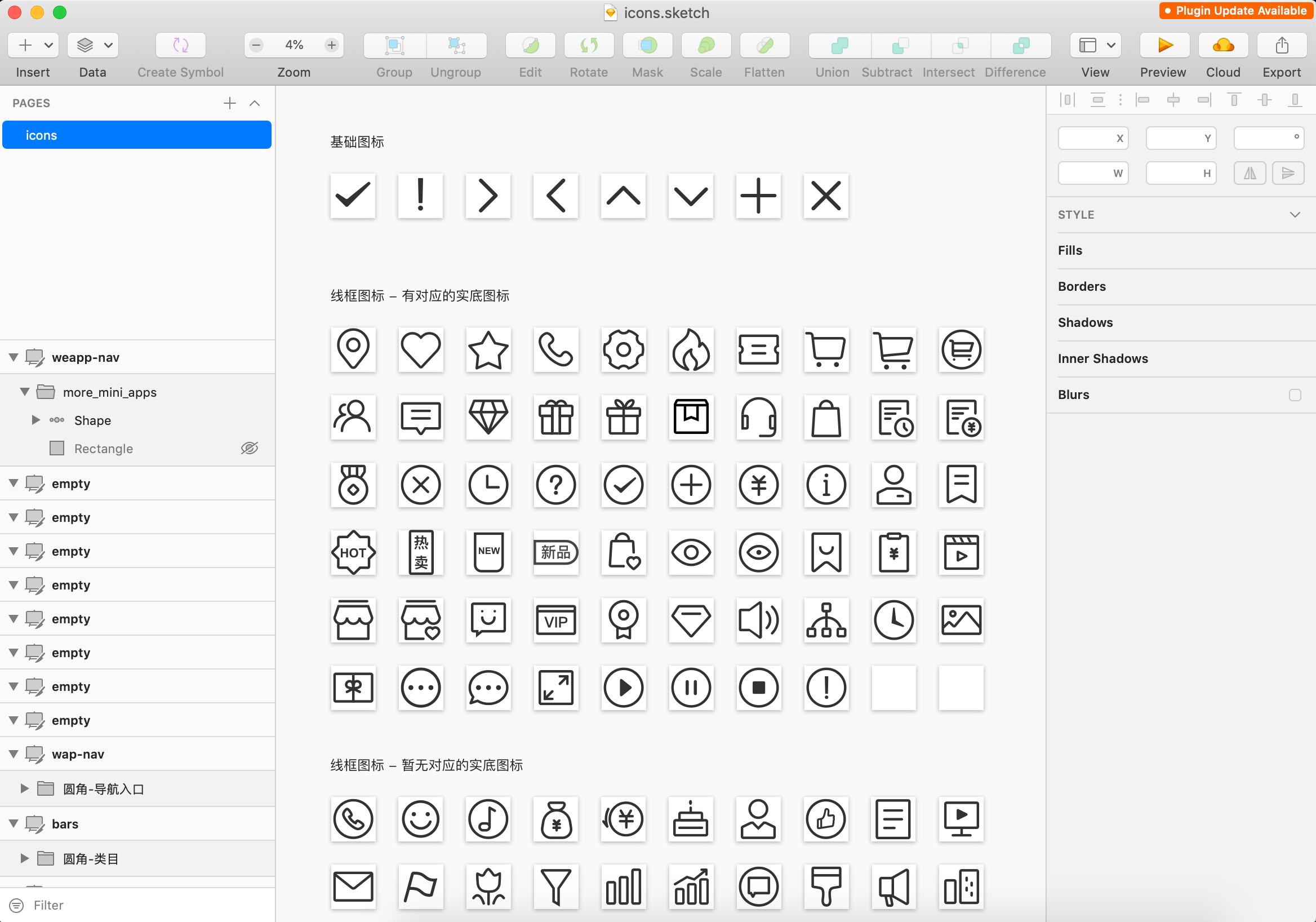
Task: Click the flip horizontal icon in inspector
Action: click(1250, 173)
